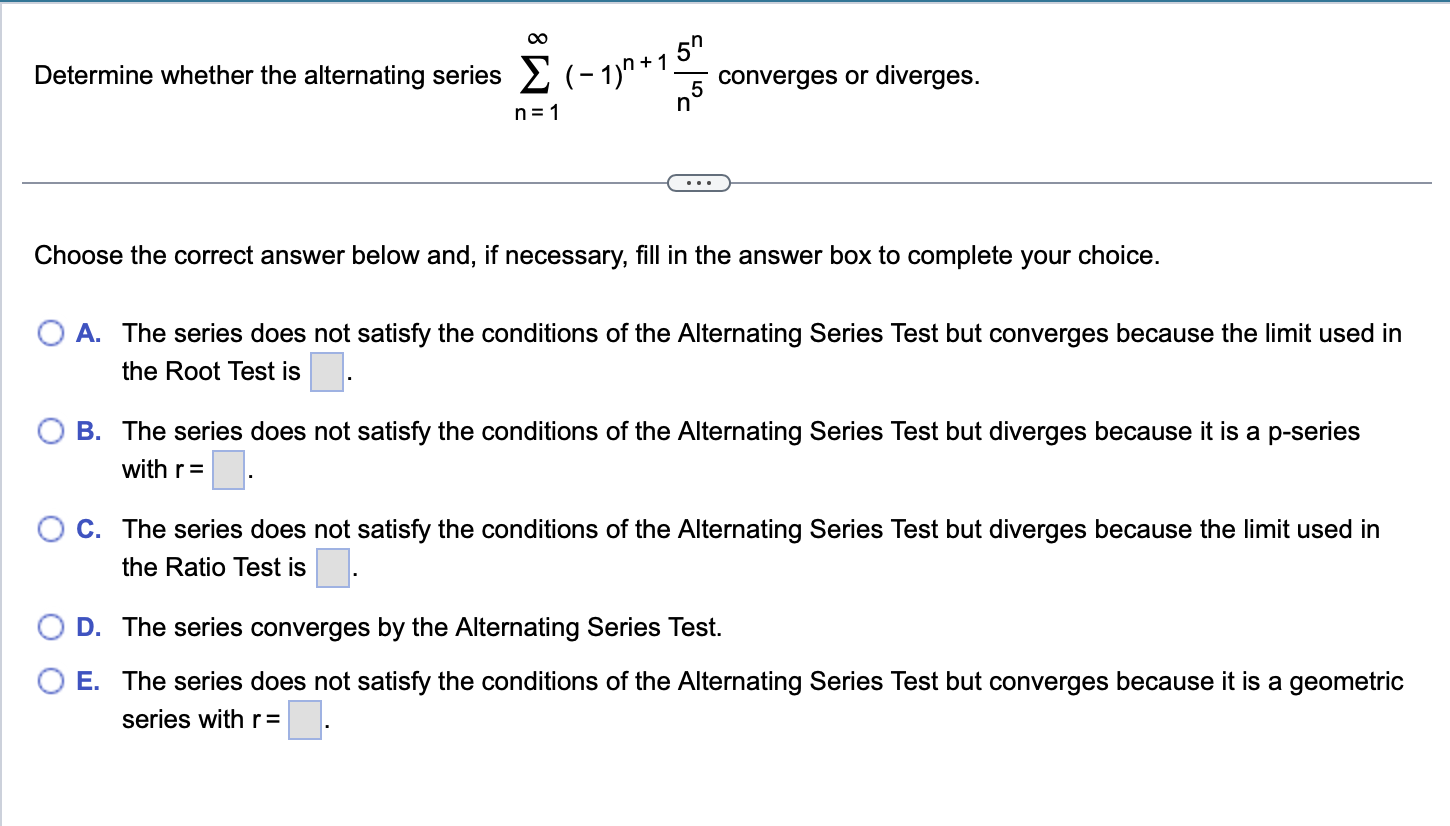Click the Root Test limit answer box
Viewport: 1450px width, 826px height.
326,370
